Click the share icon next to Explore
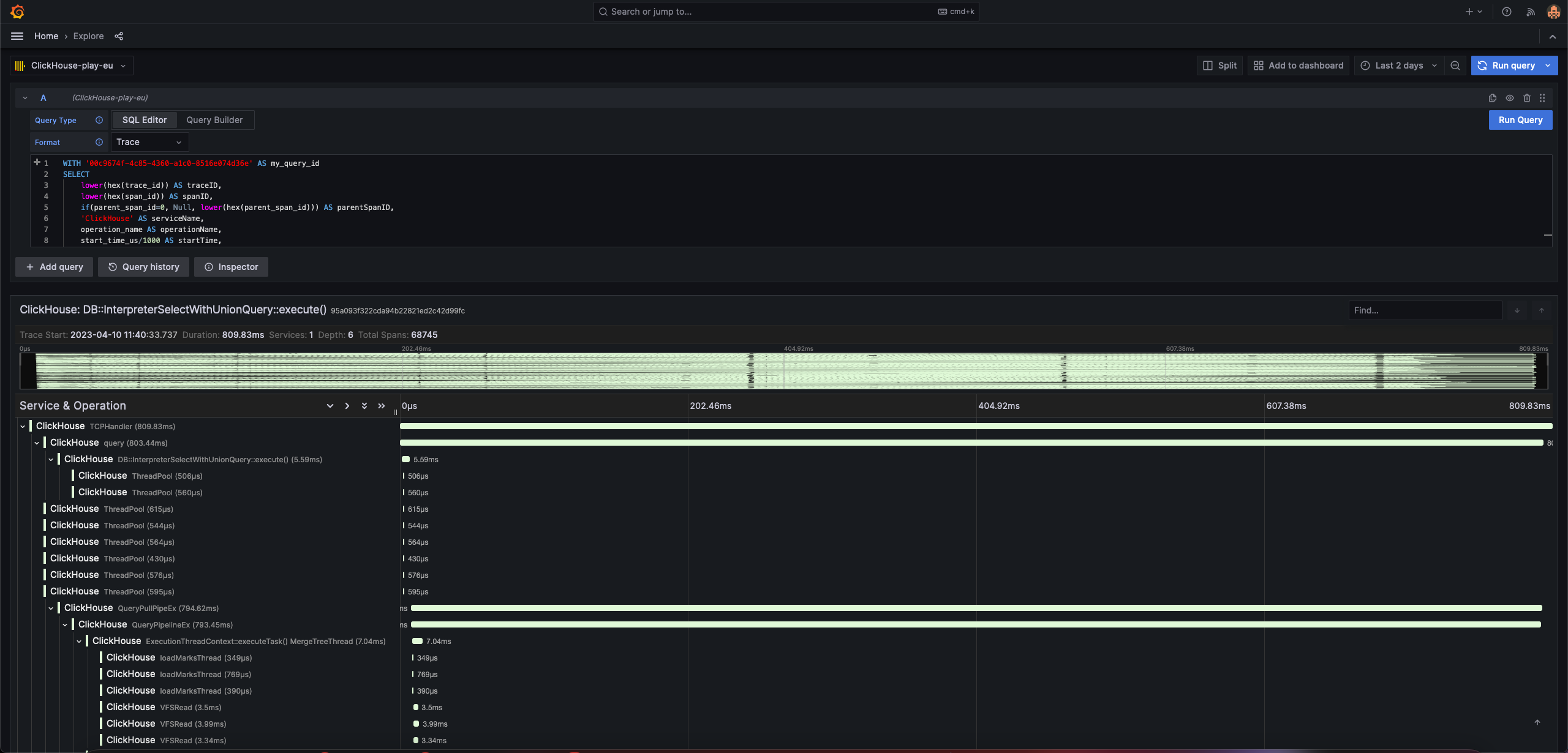Image resolution: width=1568 pixels, height=753 pixels. tap(119, 36)
